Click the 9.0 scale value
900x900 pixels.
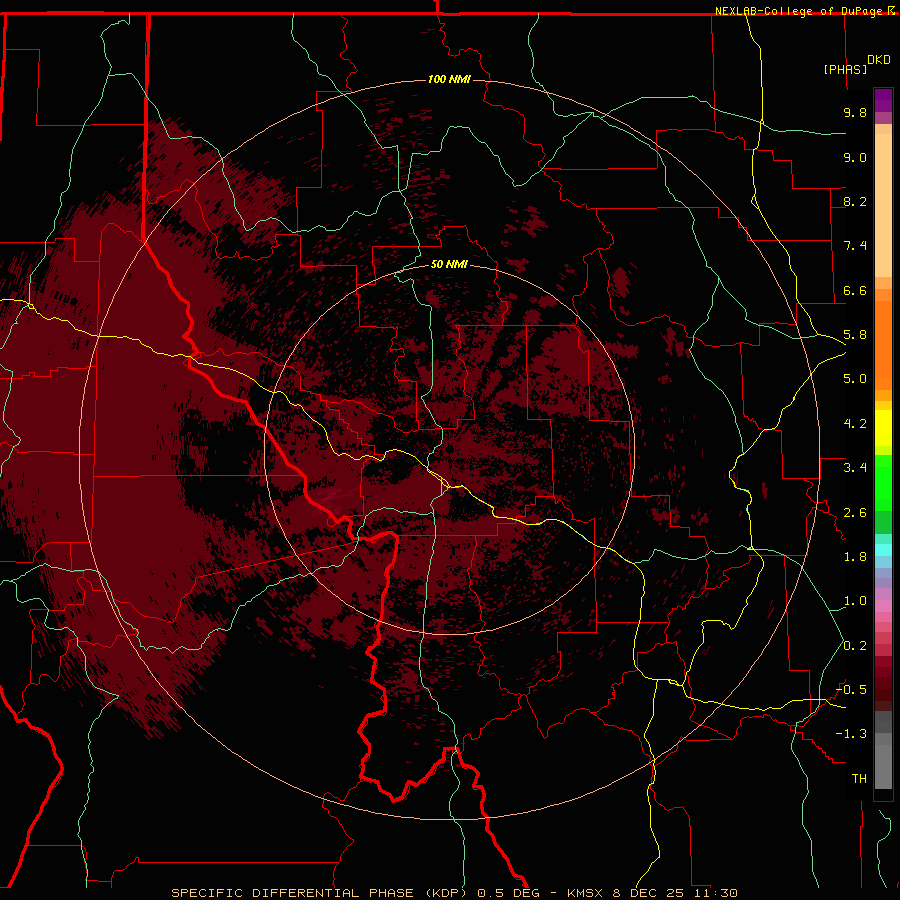pos(855,157)
